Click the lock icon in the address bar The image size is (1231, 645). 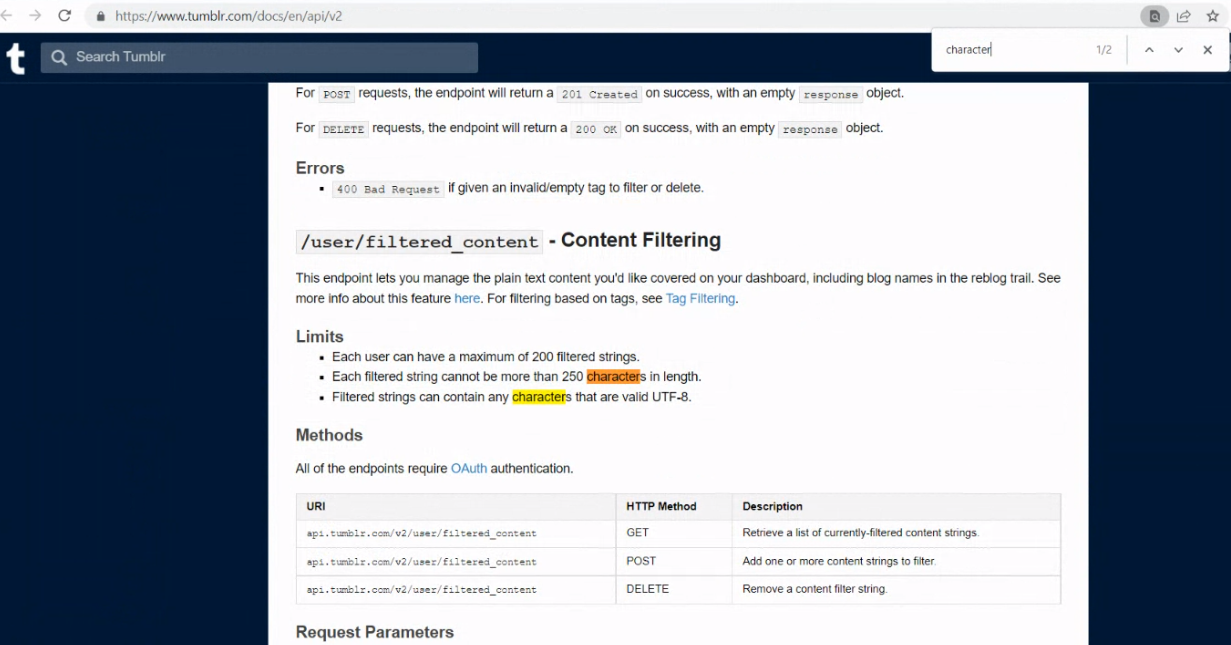pos(100,17)
